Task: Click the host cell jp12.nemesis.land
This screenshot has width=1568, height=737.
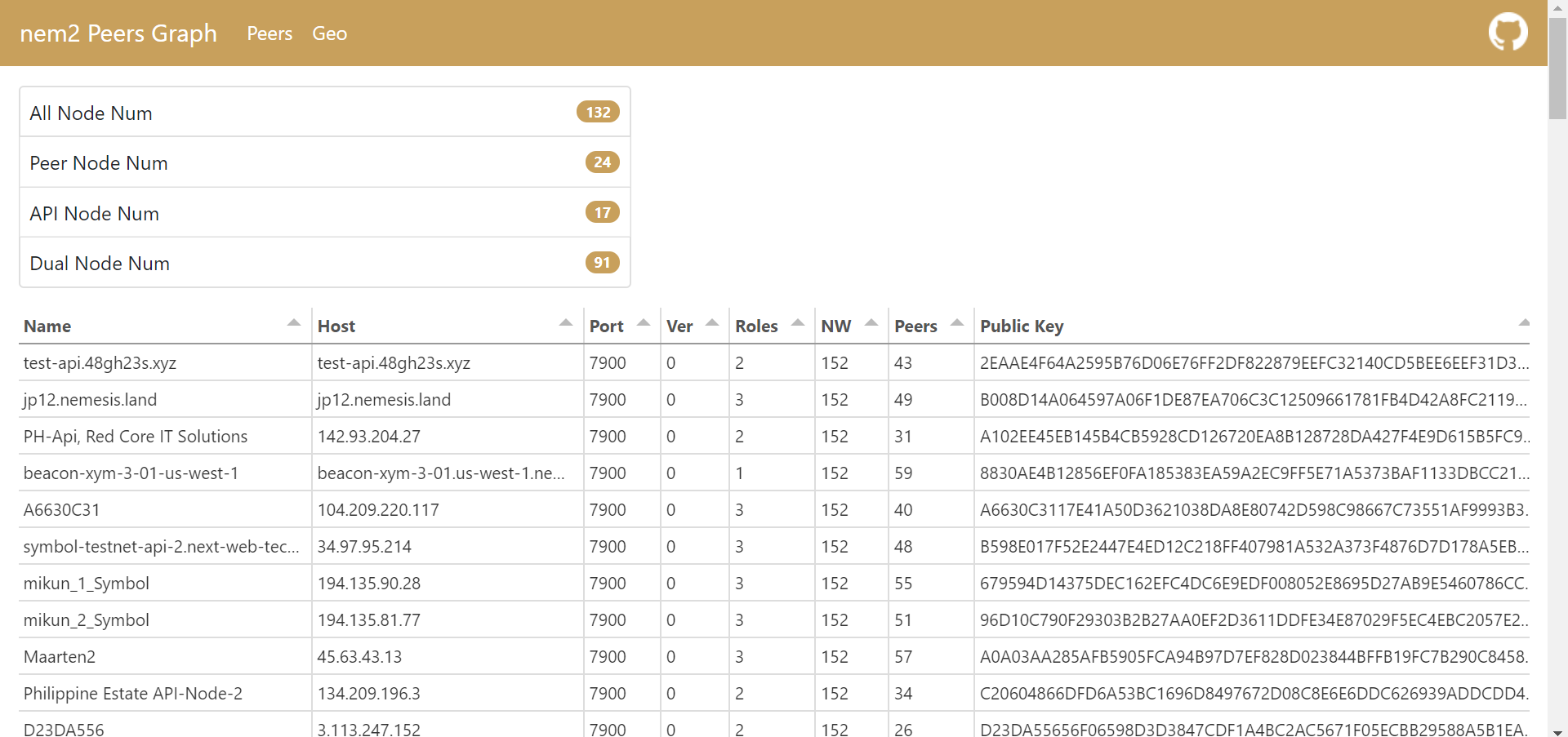Action: pyautogui.click(x=448, y=399)
